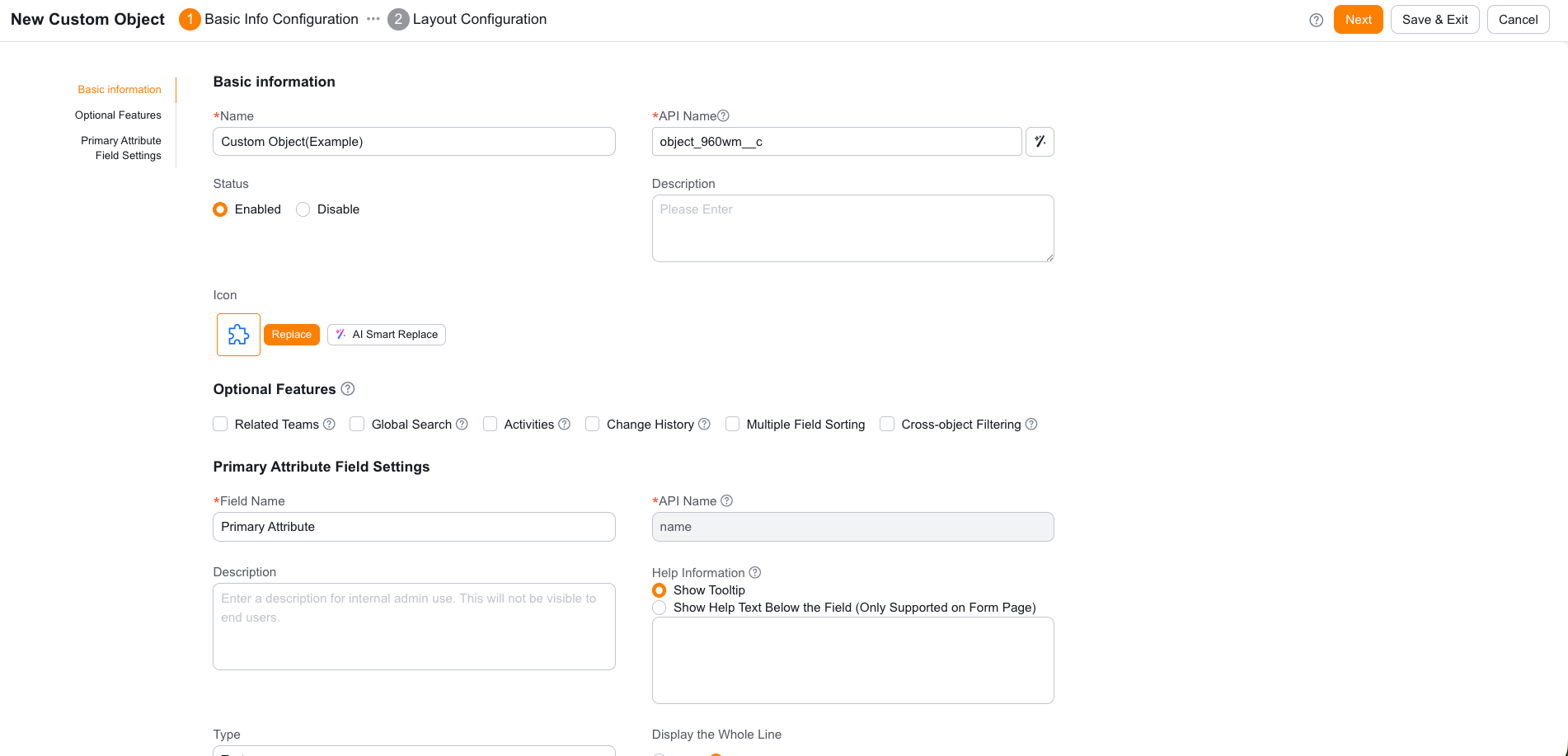Click the Name input field
The width and height of the screenshot is (1568, 756).
[414, 142]
